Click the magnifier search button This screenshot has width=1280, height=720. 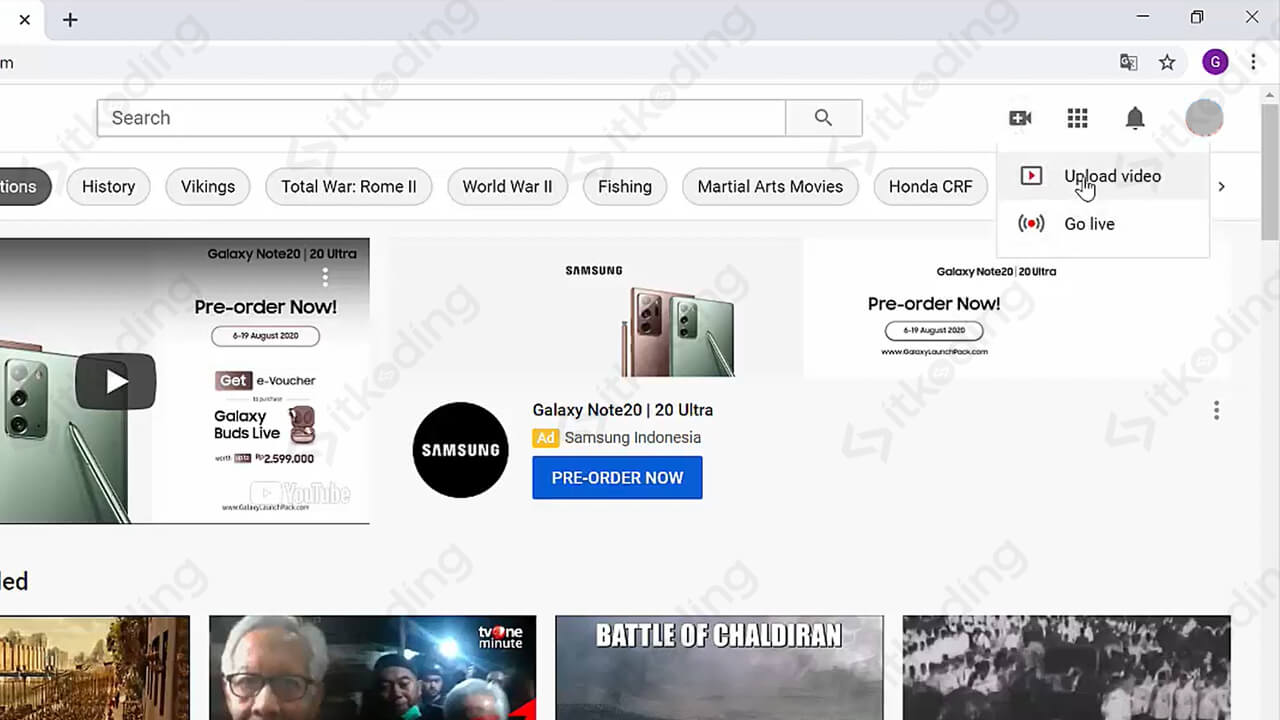tap(823, 118)
